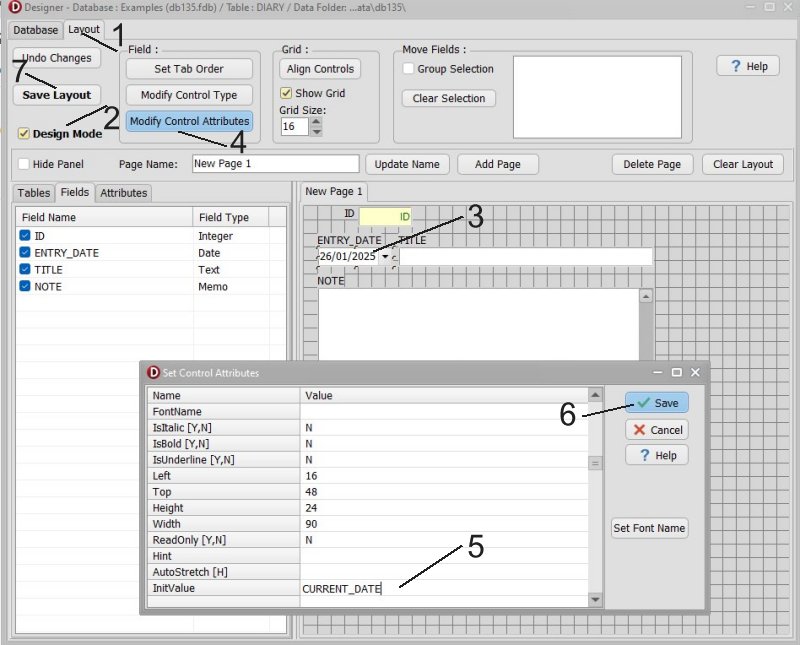Image resolution: width=800 pixels, height=645 pixels.
Task: Click attributes grid scroll down arrow
Action: coord(595,600)
